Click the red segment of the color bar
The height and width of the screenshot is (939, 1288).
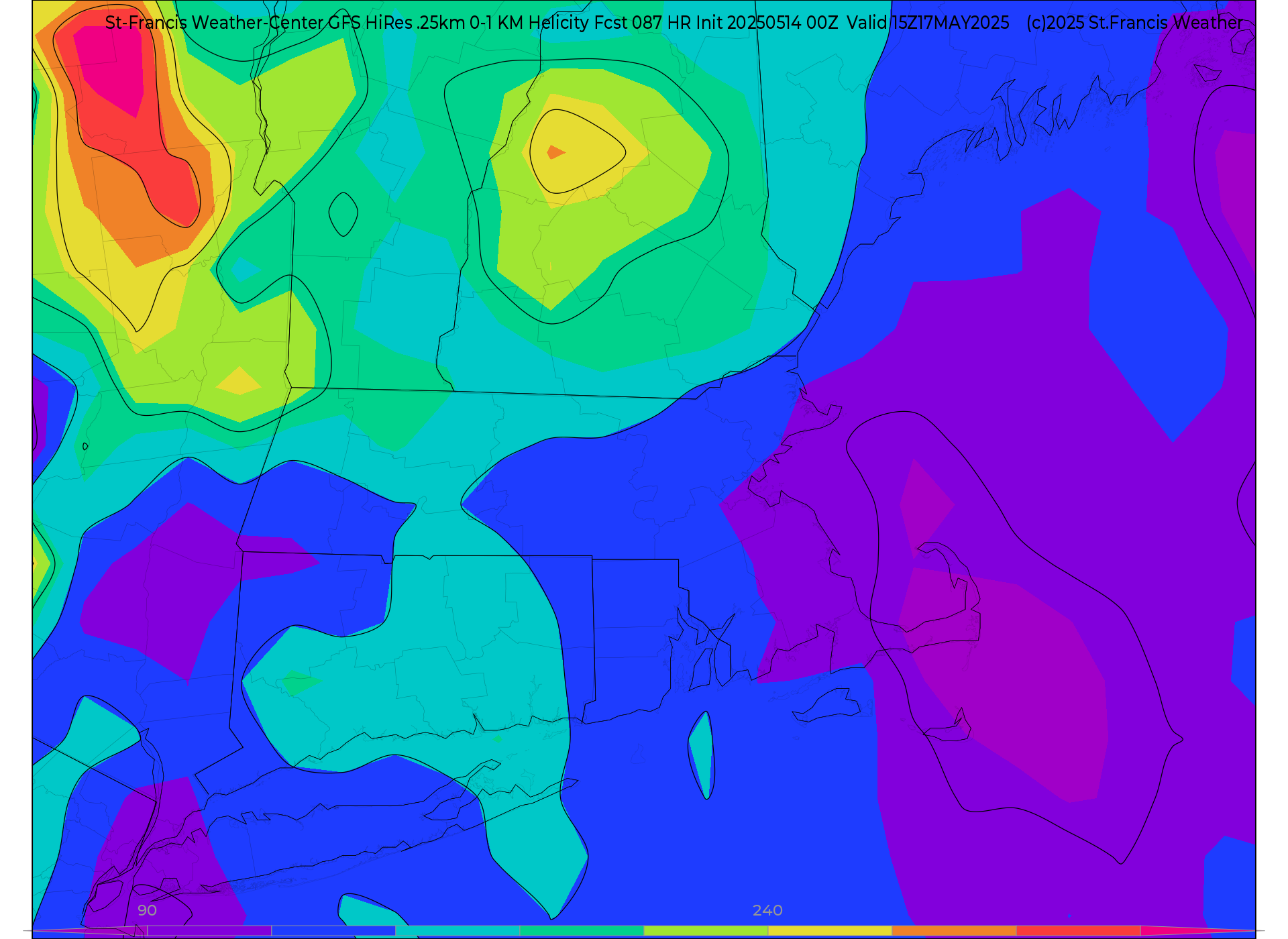tap(1078, 930)
